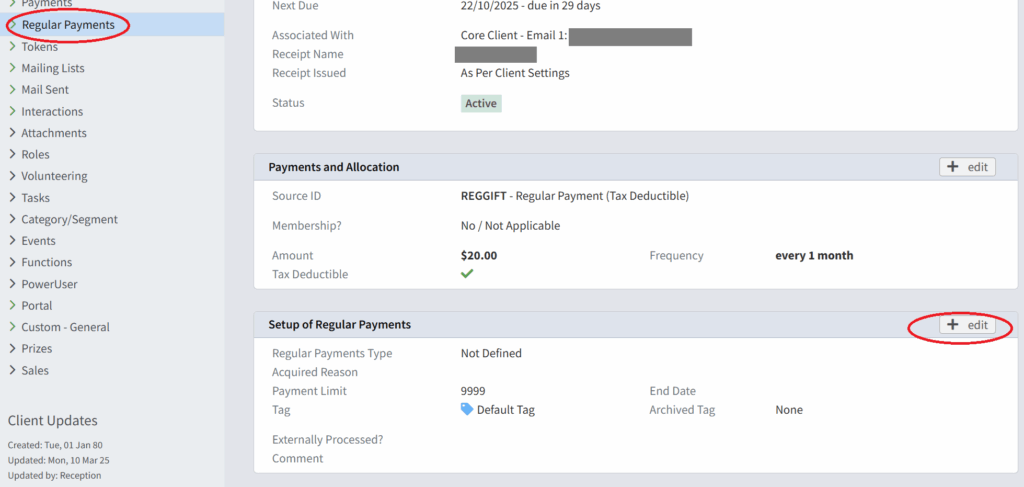Select Custom - General in sidebar

coord(65,327)
